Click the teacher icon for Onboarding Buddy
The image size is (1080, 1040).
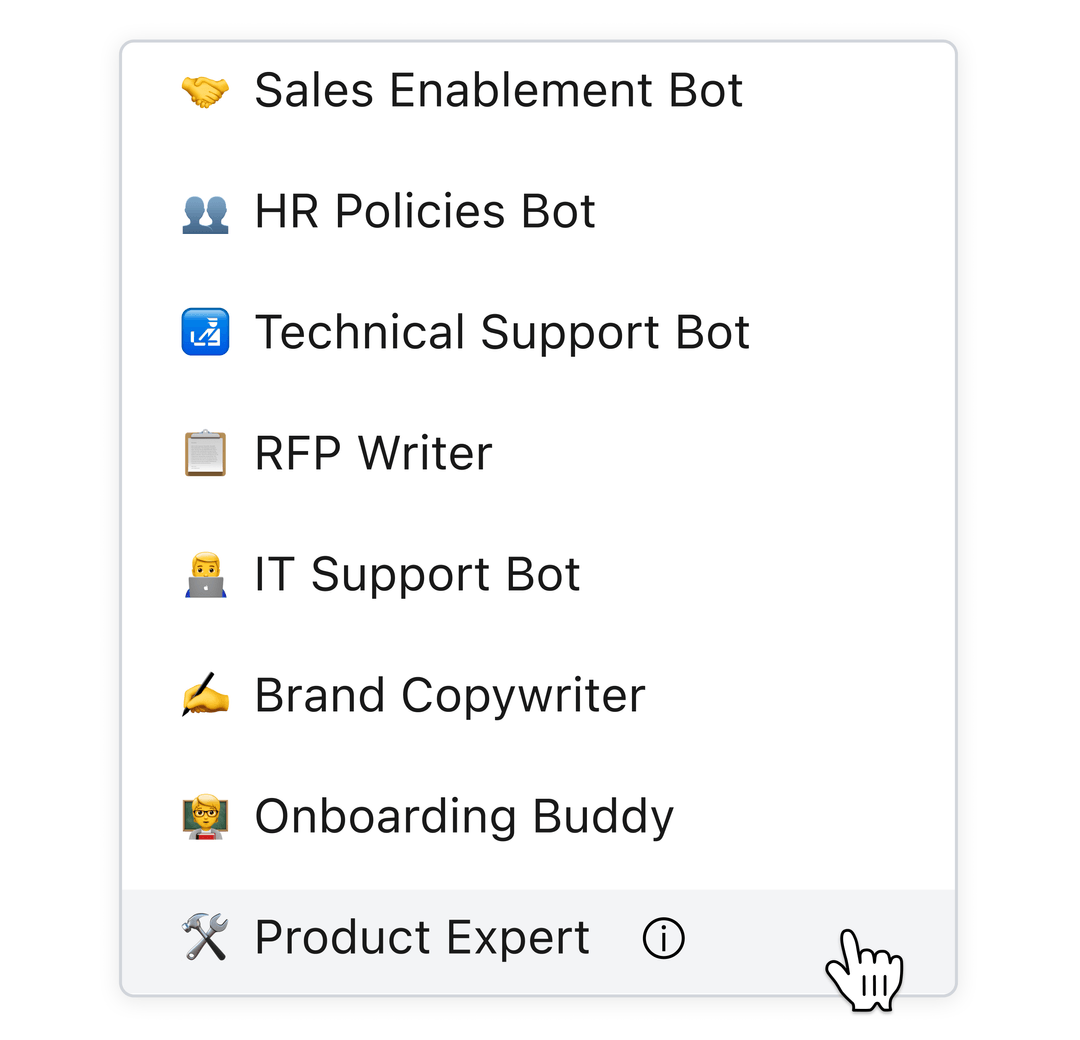[205, 816]
